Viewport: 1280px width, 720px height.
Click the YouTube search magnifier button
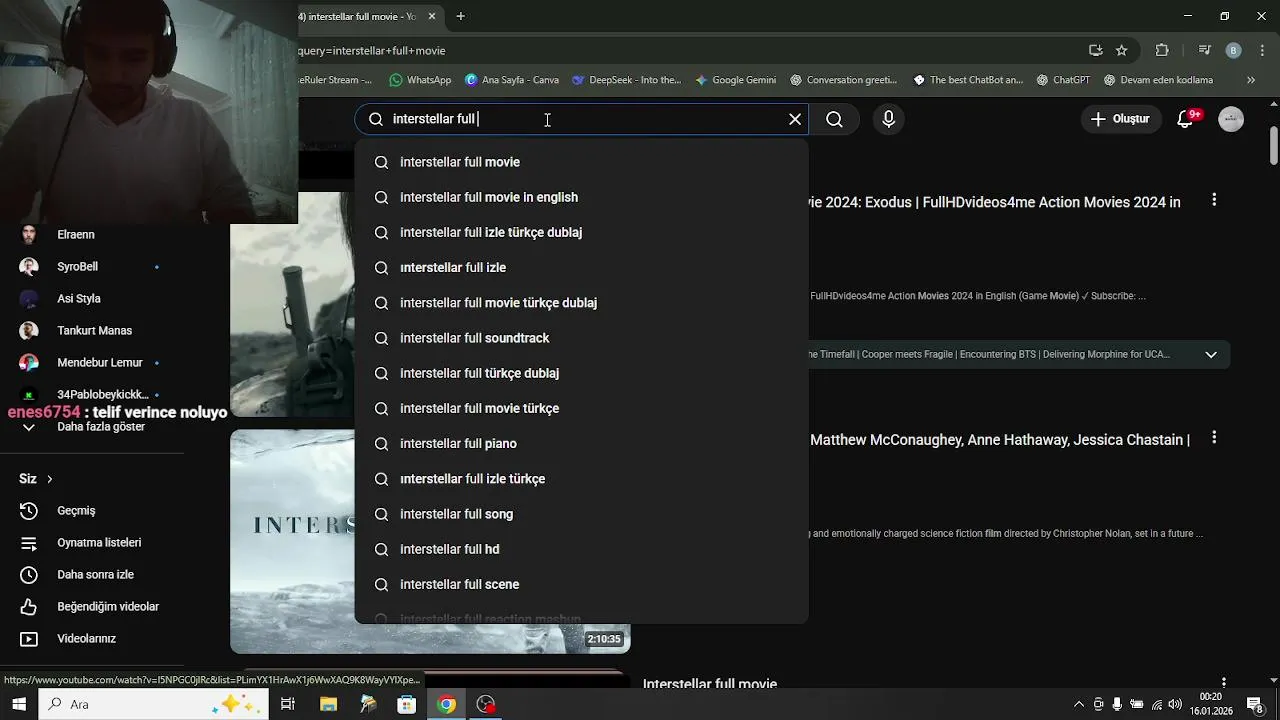(x=835, y=119)
